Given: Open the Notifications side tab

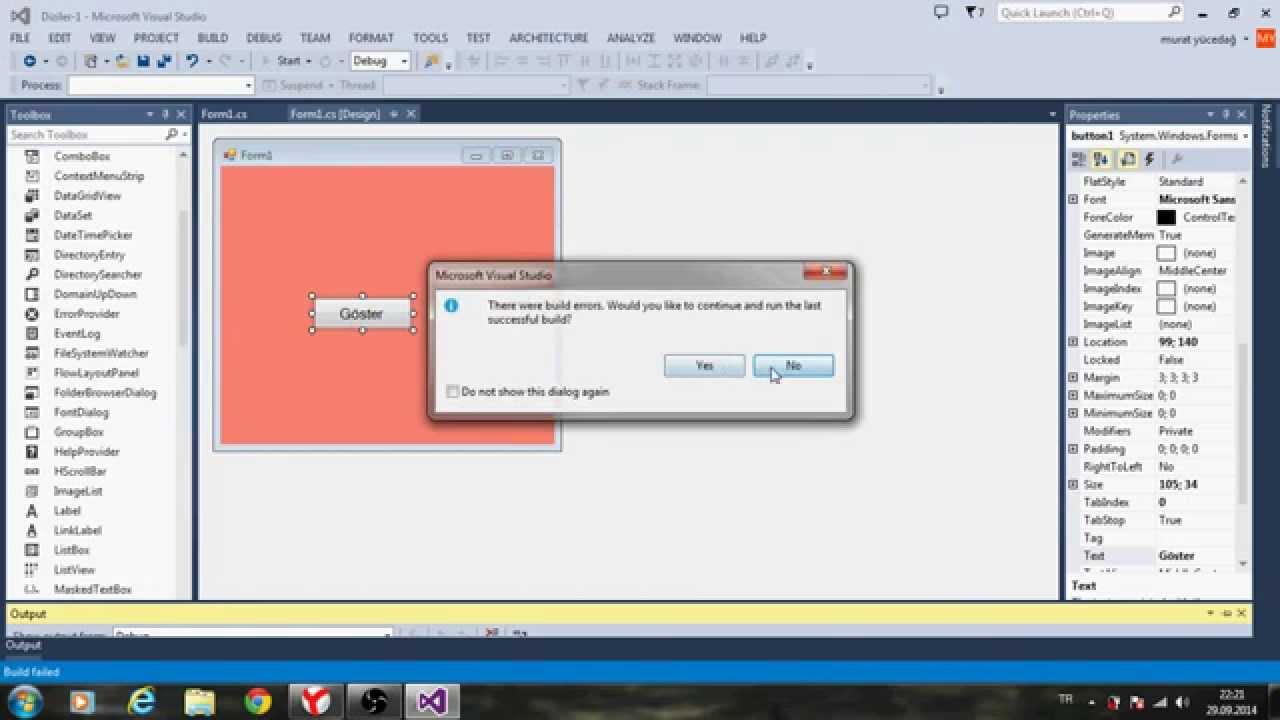Looking at the screenshot, I should 1266,136.
